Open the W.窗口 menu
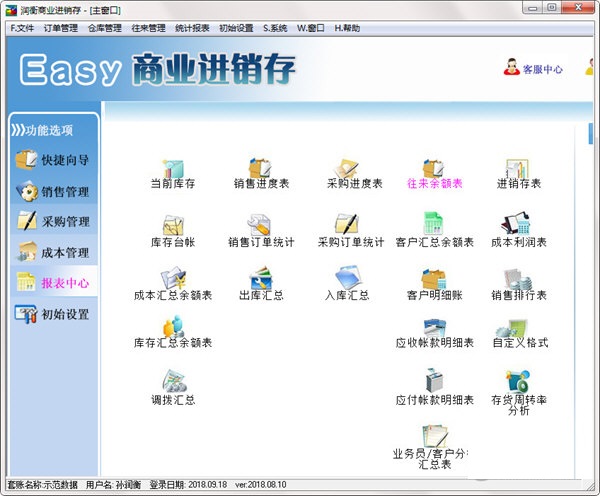The height and width of the screenshot is (496, 600). point(311,28)
